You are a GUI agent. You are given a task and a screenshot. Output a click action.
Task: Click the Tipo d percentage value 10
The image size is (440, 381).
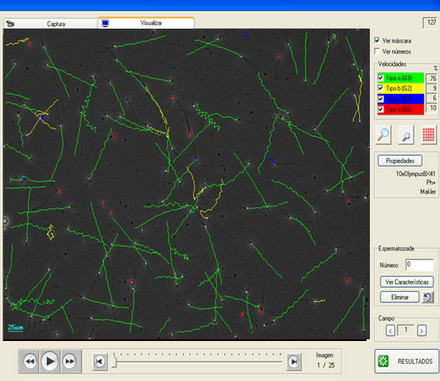coord(432,108)
